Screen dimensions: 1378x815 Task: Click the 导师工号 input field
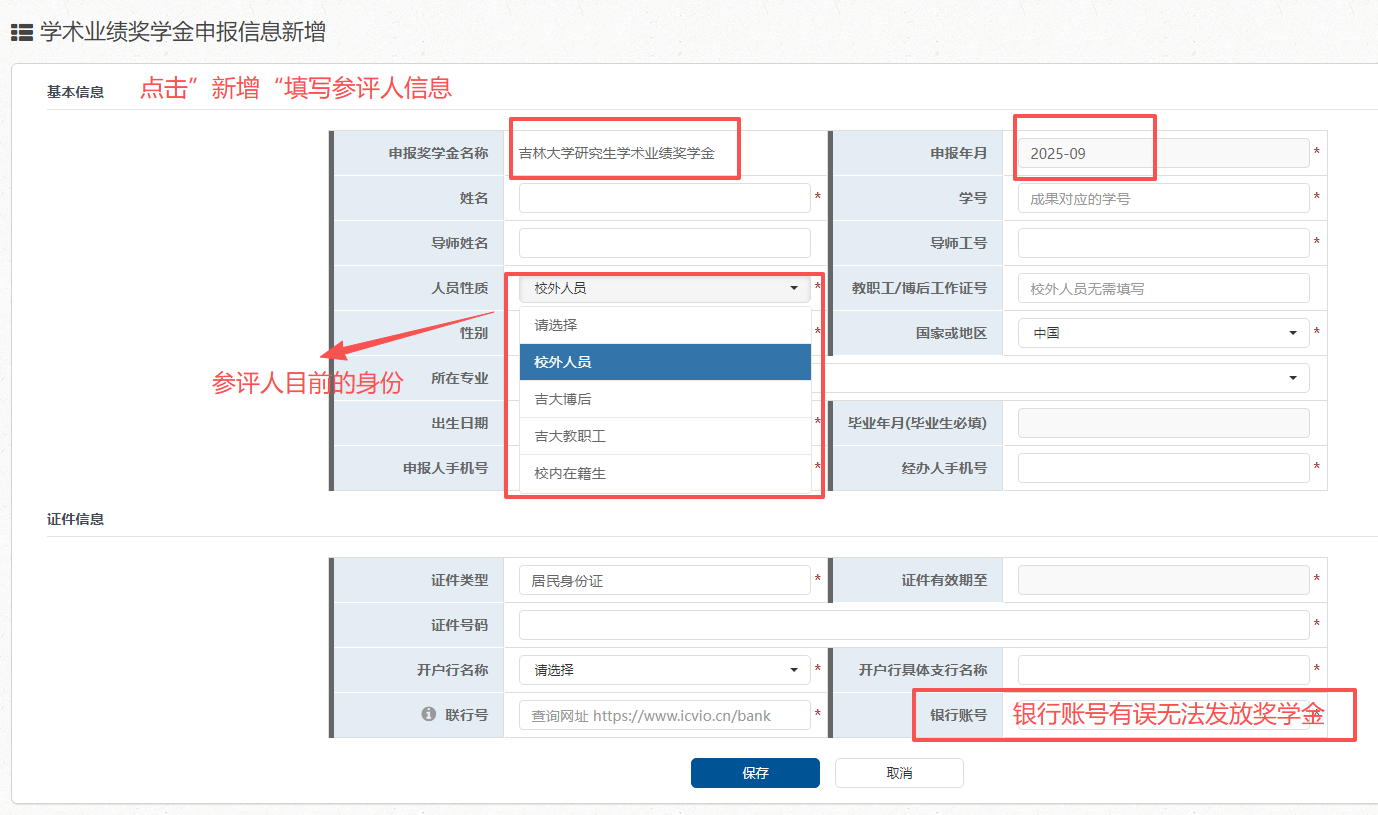[x=1163, y=243]
